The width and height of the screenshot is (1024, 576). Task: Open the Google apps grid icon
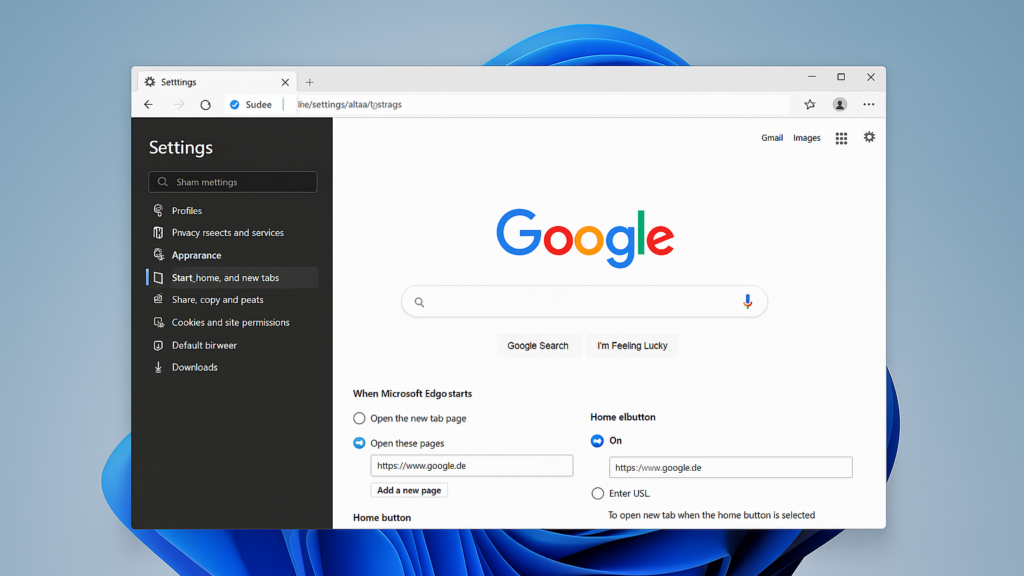coord(842,138)
